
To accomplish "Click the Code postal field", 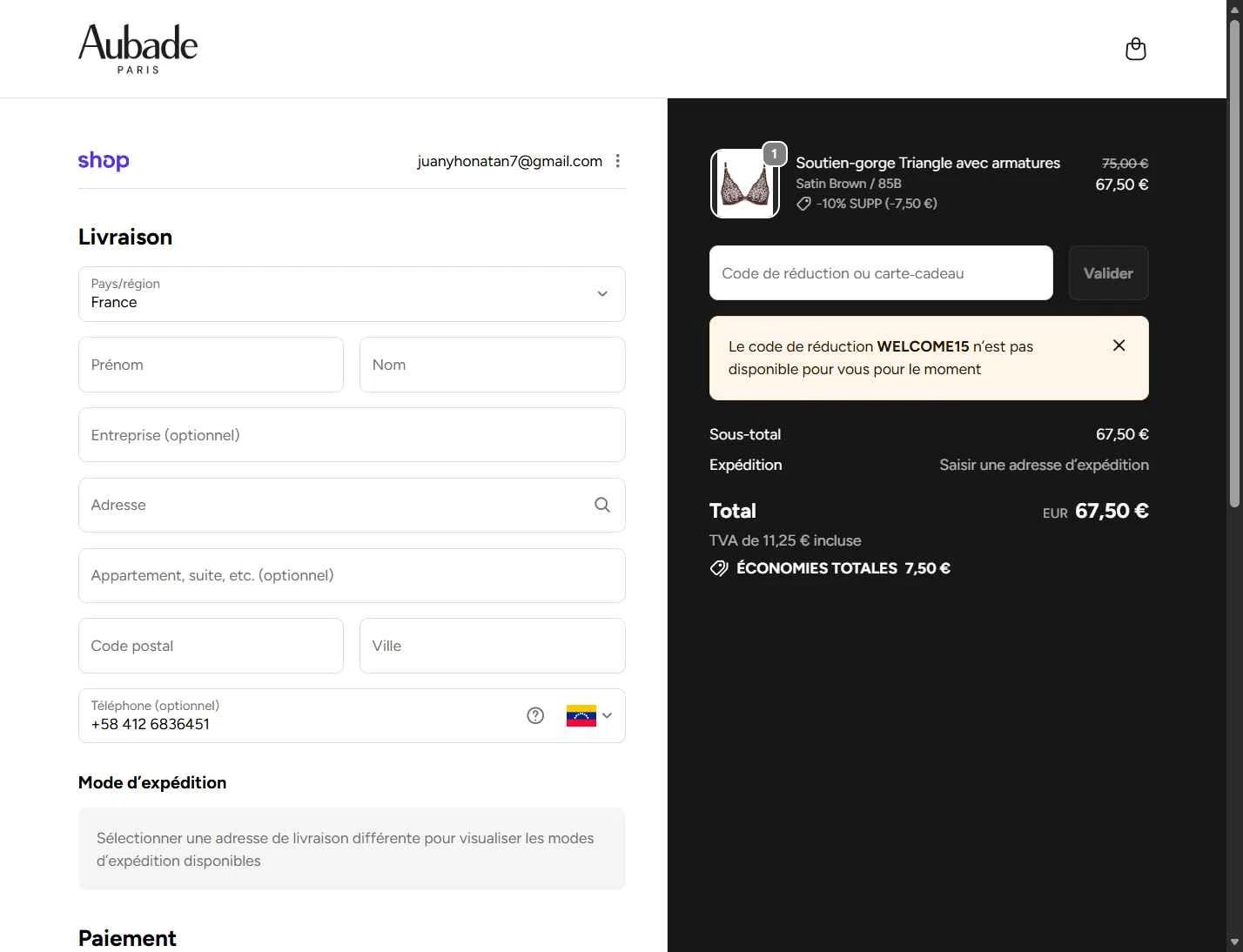I will click(x=211, y=646).
